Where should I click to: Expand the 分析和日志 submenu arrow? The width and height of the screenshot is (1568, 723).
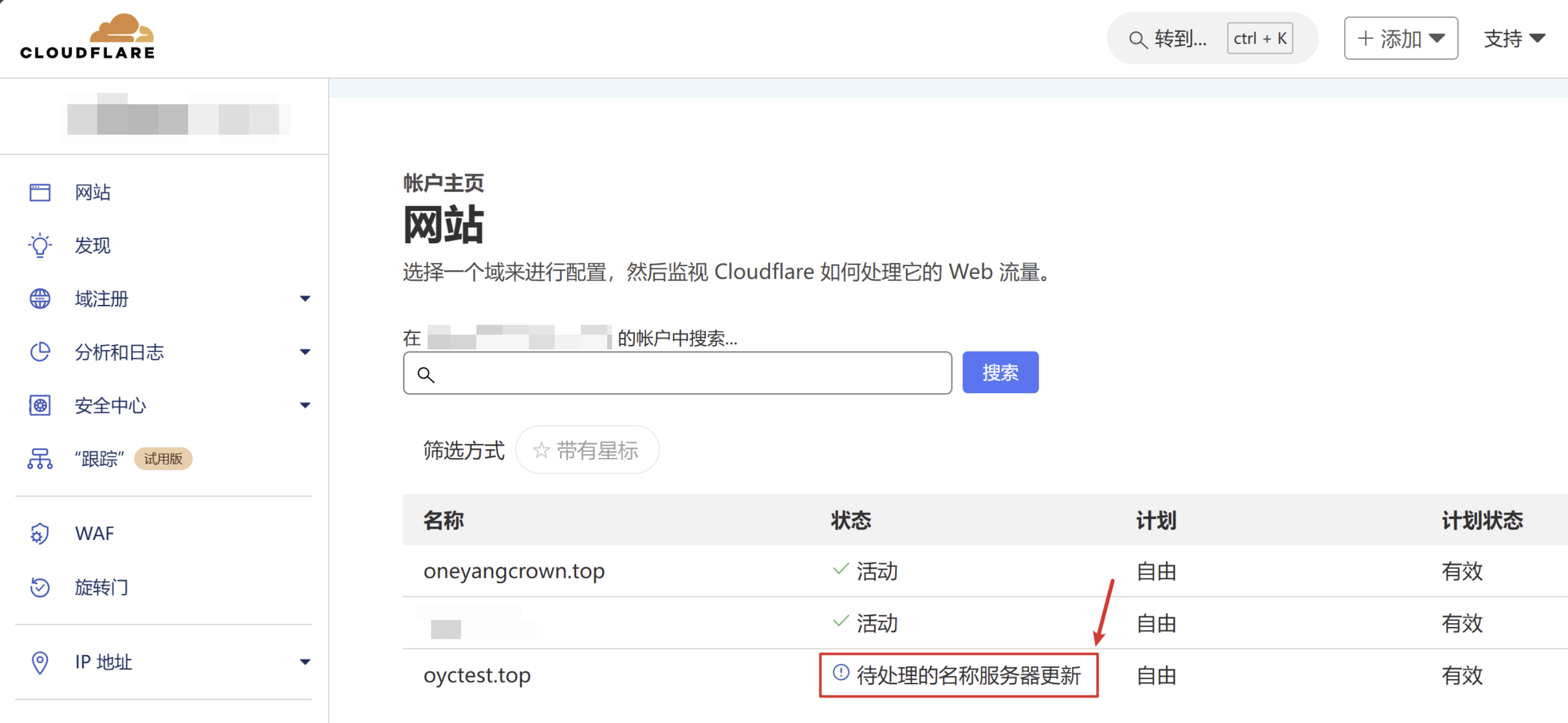coord(305,352)
